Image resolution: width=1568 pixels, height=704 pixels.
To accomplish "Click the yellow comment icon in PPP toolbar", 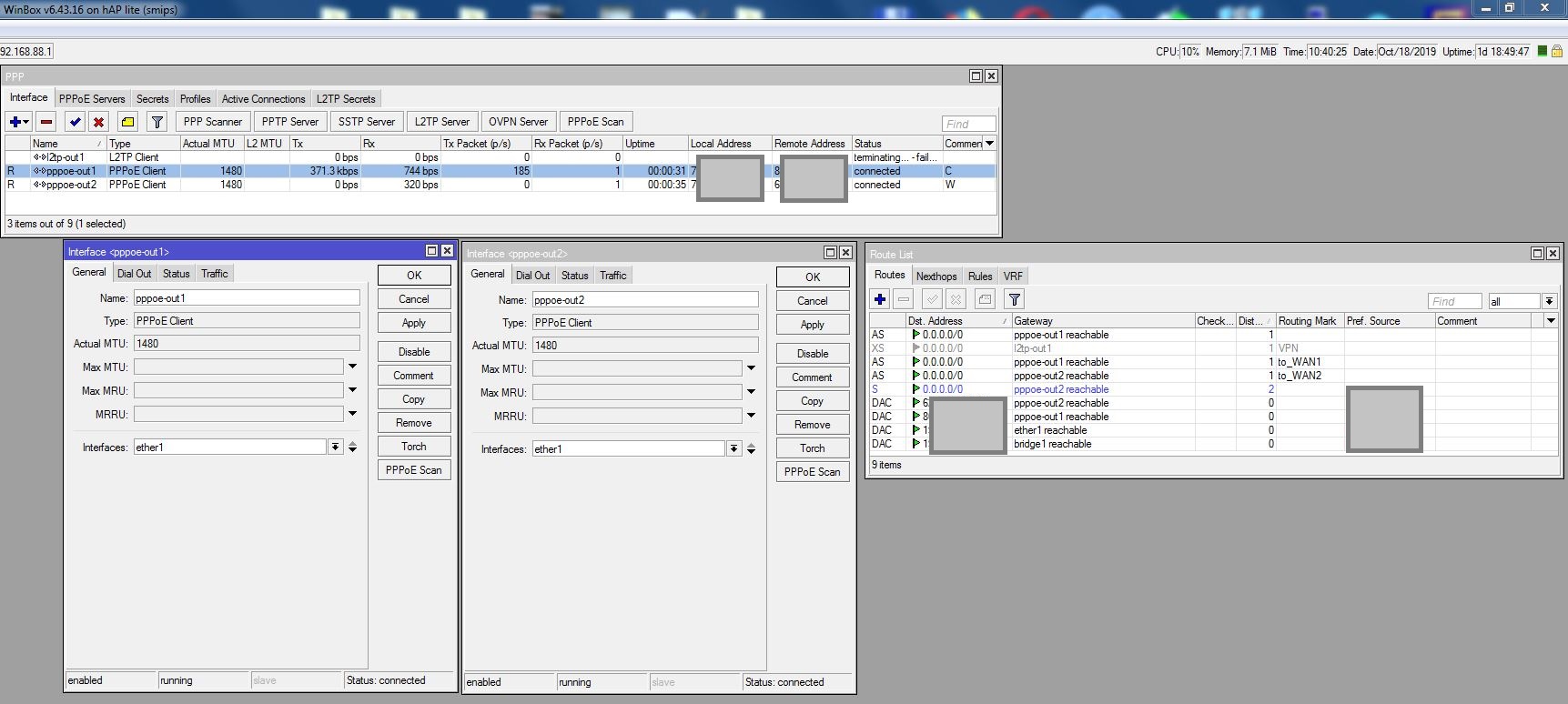I will click(x=127, y=122).
